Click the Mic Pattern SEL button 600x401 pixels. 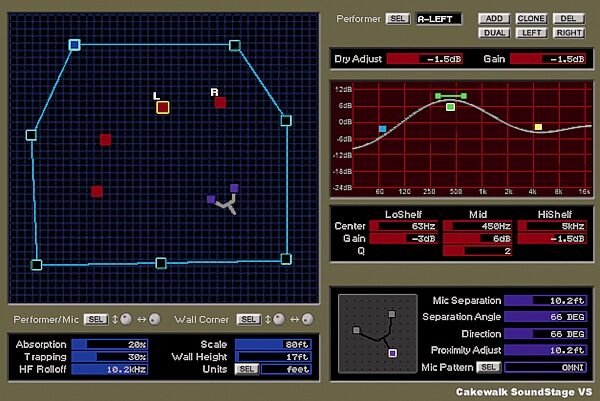click(489, 367)
